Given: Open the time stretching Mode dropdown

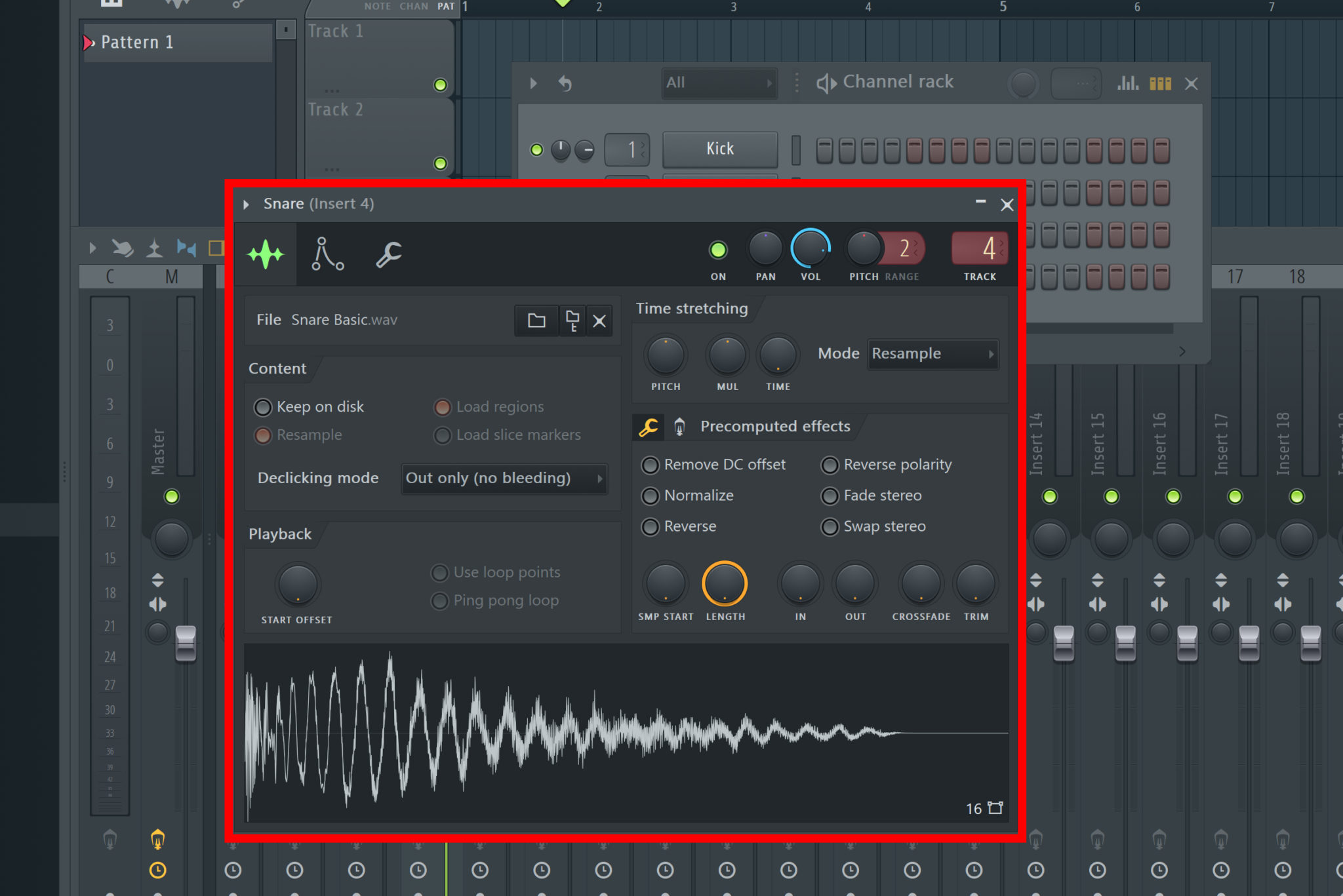Looking at the screenshot, I should [x=932, y=354].
